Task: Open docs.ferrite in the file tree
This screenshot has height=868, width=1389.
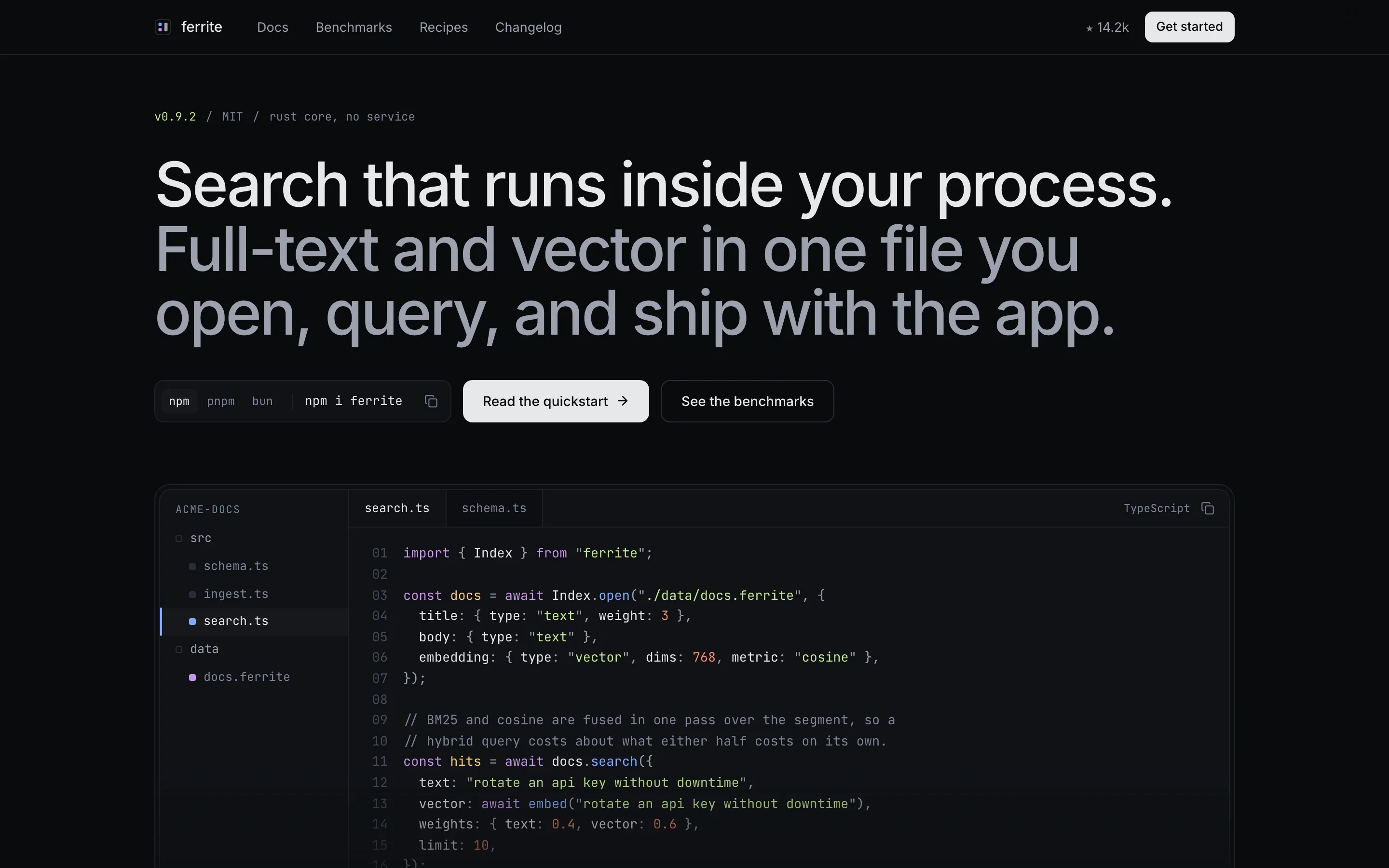Action: pyautogui.click(x=255, y=678)
